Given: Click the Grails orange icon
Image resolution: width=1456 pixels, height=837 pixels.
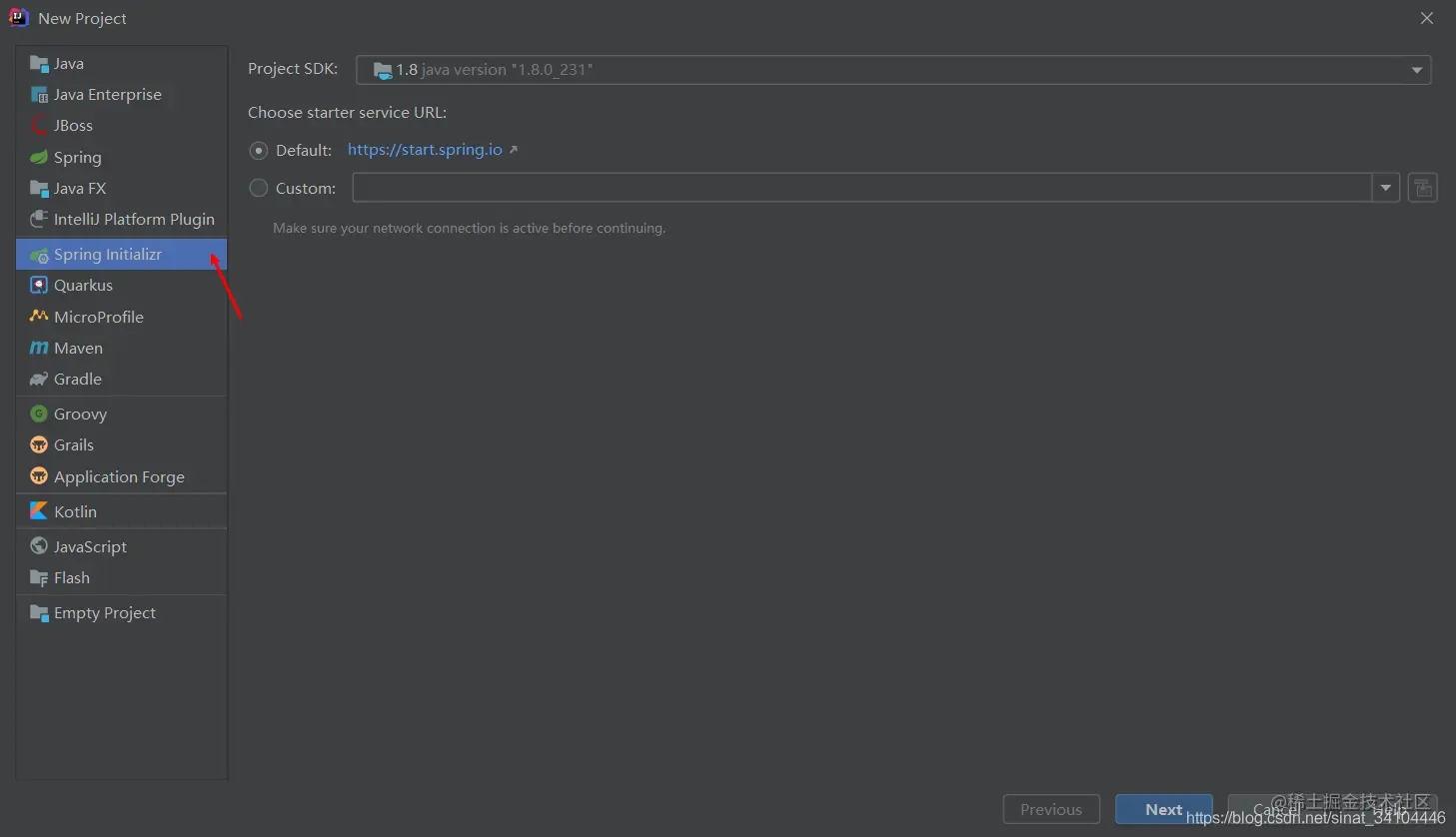Looking at the screenshot, I should (39, 445).
